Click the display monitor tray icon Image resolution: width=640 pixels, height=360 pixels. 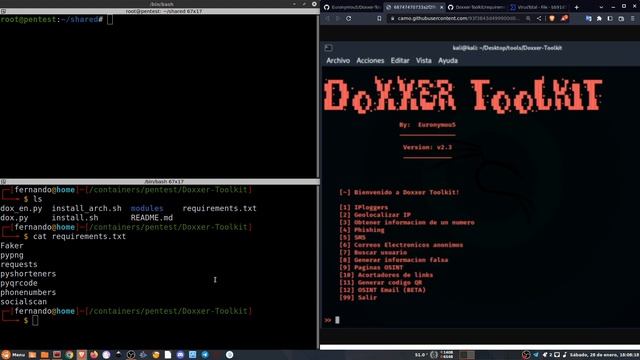coord(557,355)
